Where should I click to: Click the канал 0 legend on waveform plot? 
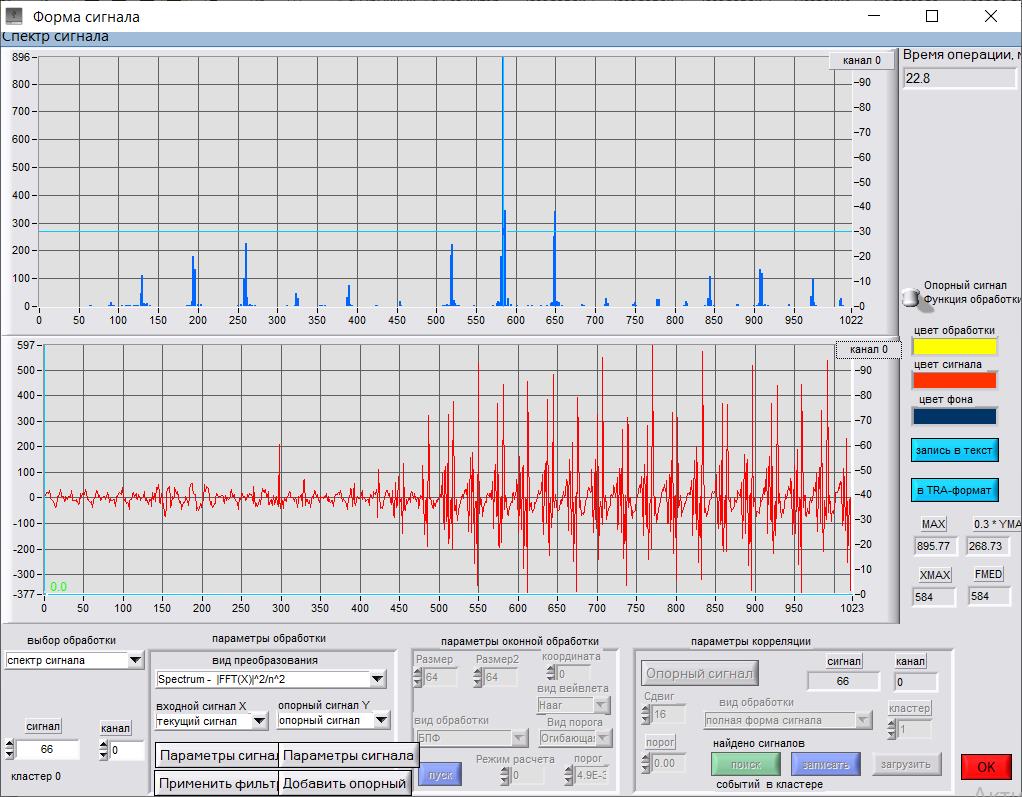(868, 350)
